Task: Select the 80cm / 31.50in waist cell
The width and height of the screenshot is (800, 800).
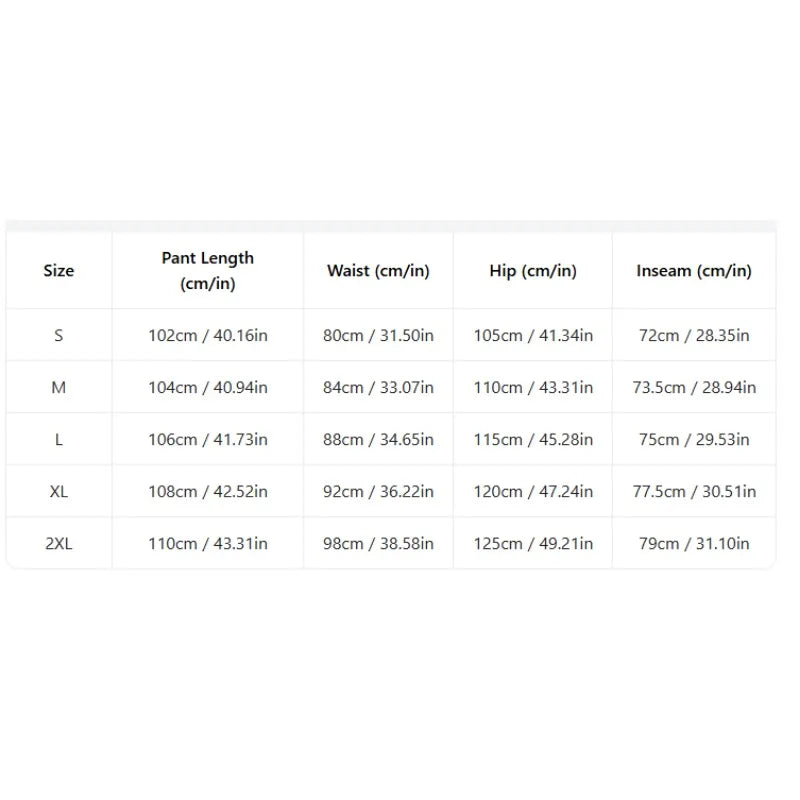Action: (x=378, y=336)
